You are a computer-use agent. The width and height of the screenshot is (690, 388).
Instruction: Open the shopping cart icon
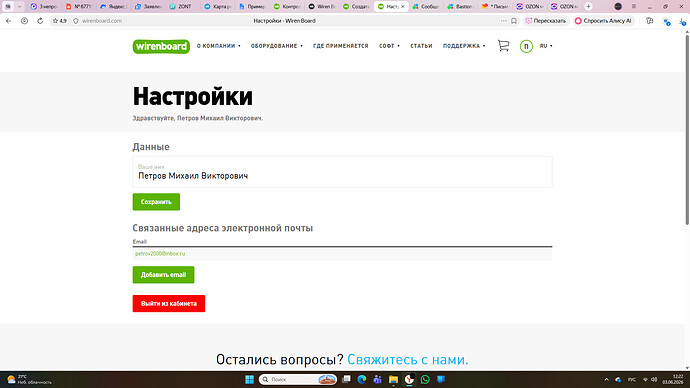pos(503,46)
